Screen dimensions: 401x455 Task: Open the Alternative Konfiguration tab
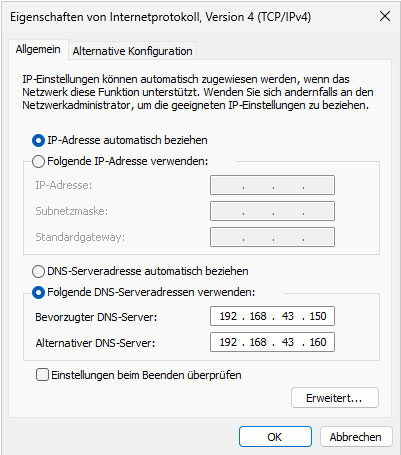[132, 51]
